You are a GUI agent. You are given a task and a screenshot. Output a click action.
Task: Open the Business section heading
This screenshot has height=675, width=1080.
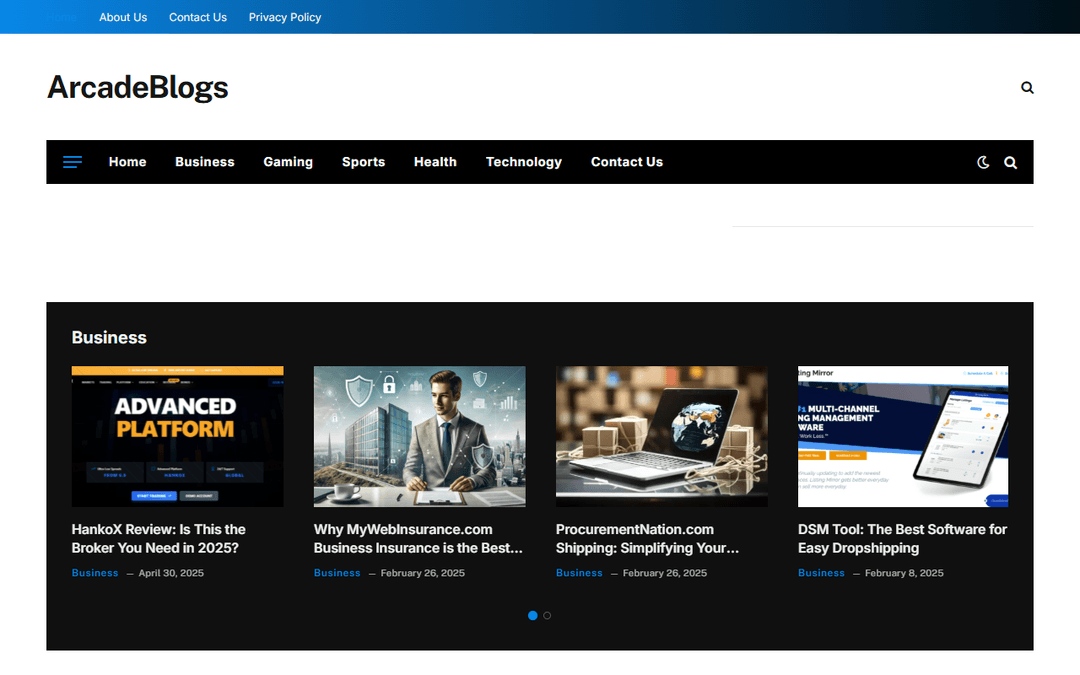tap(109, 338)
